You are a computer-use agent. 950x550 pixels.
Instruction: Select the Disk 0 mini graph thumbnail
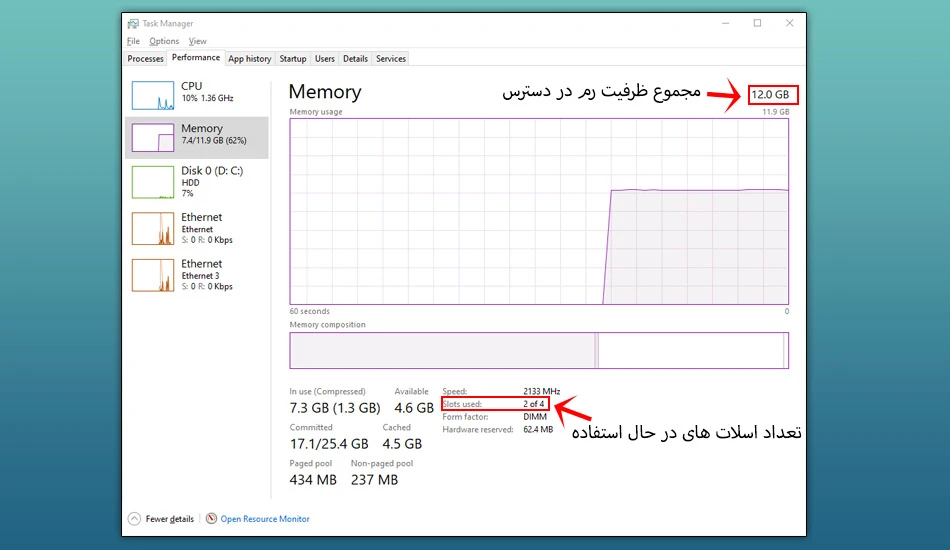(153, 182)
